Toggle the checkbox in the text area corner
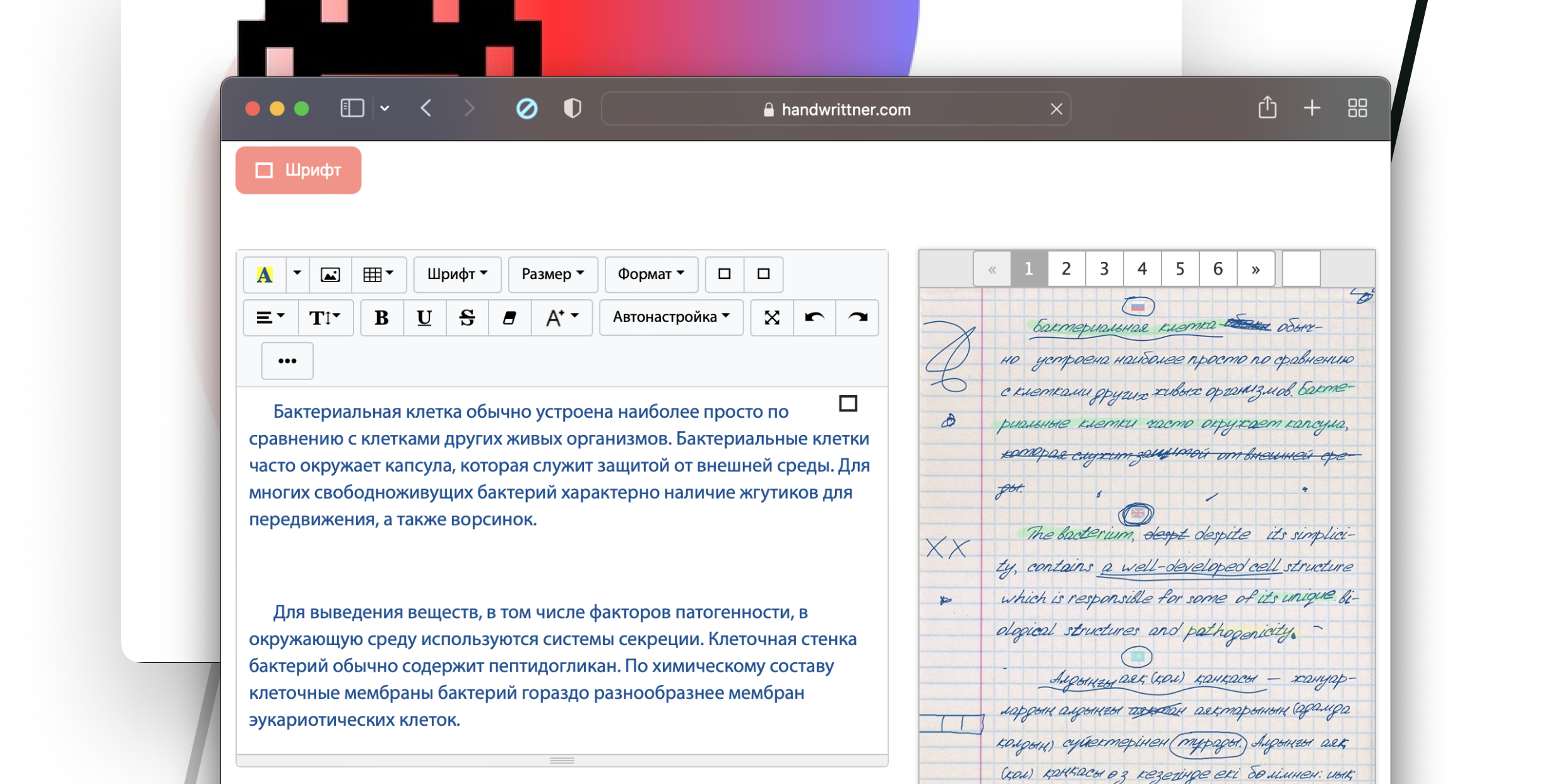The image size is (1568, 784). (848, 403)
